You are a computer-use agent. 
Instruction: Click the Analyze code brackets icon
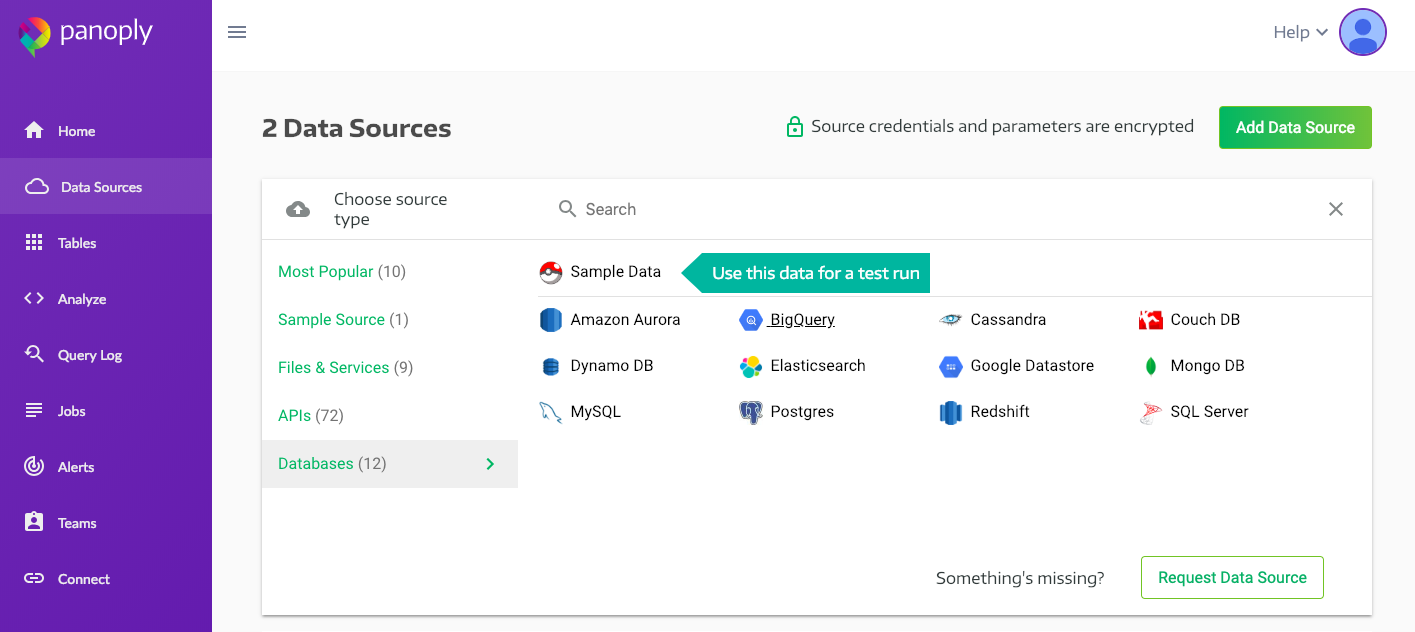[34, 298]
